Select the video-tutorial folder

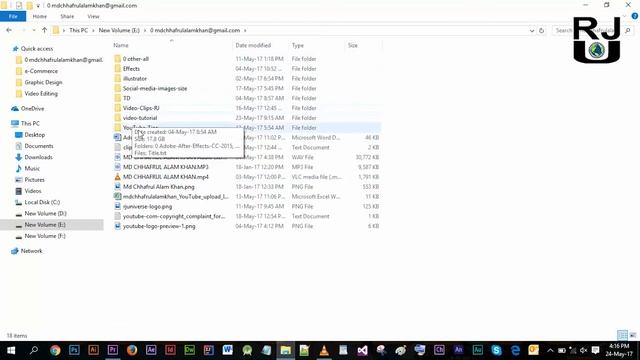click(140, 118)
